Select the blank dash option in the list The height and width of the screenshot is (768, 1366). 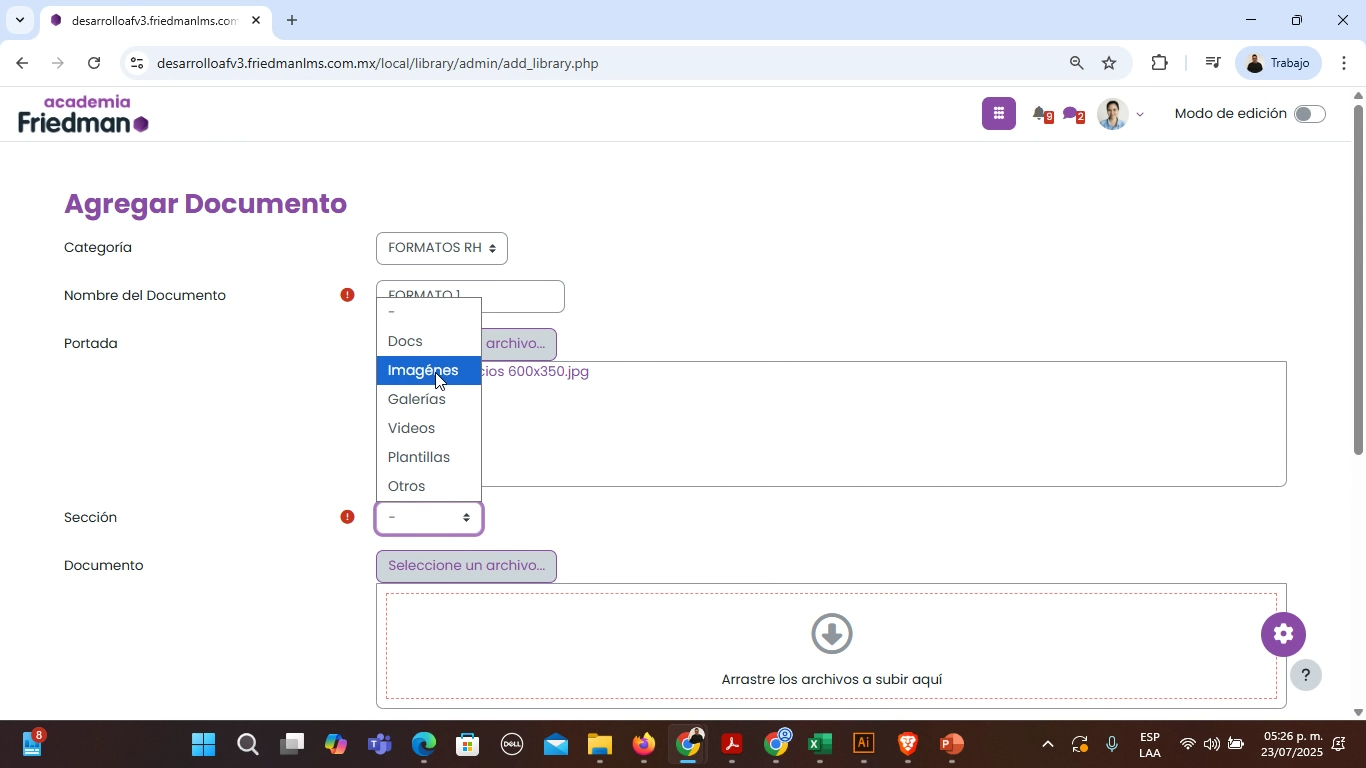pos(429,312)
